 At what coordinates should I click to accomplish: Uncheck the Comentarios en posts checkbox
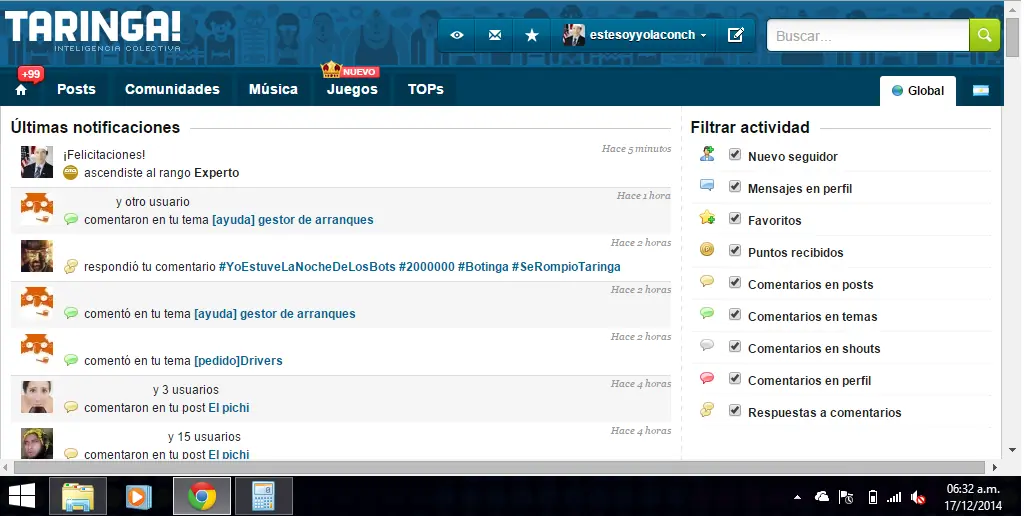[735, 283]
